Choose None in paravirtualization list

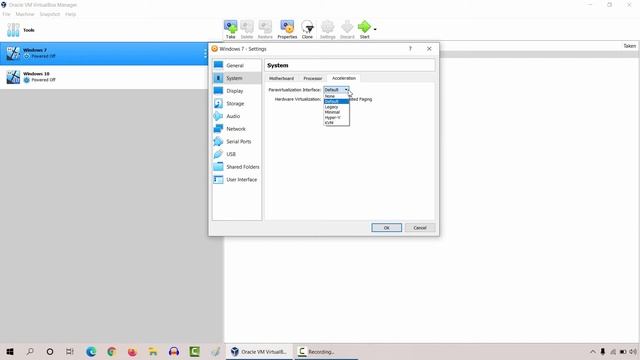336,96
